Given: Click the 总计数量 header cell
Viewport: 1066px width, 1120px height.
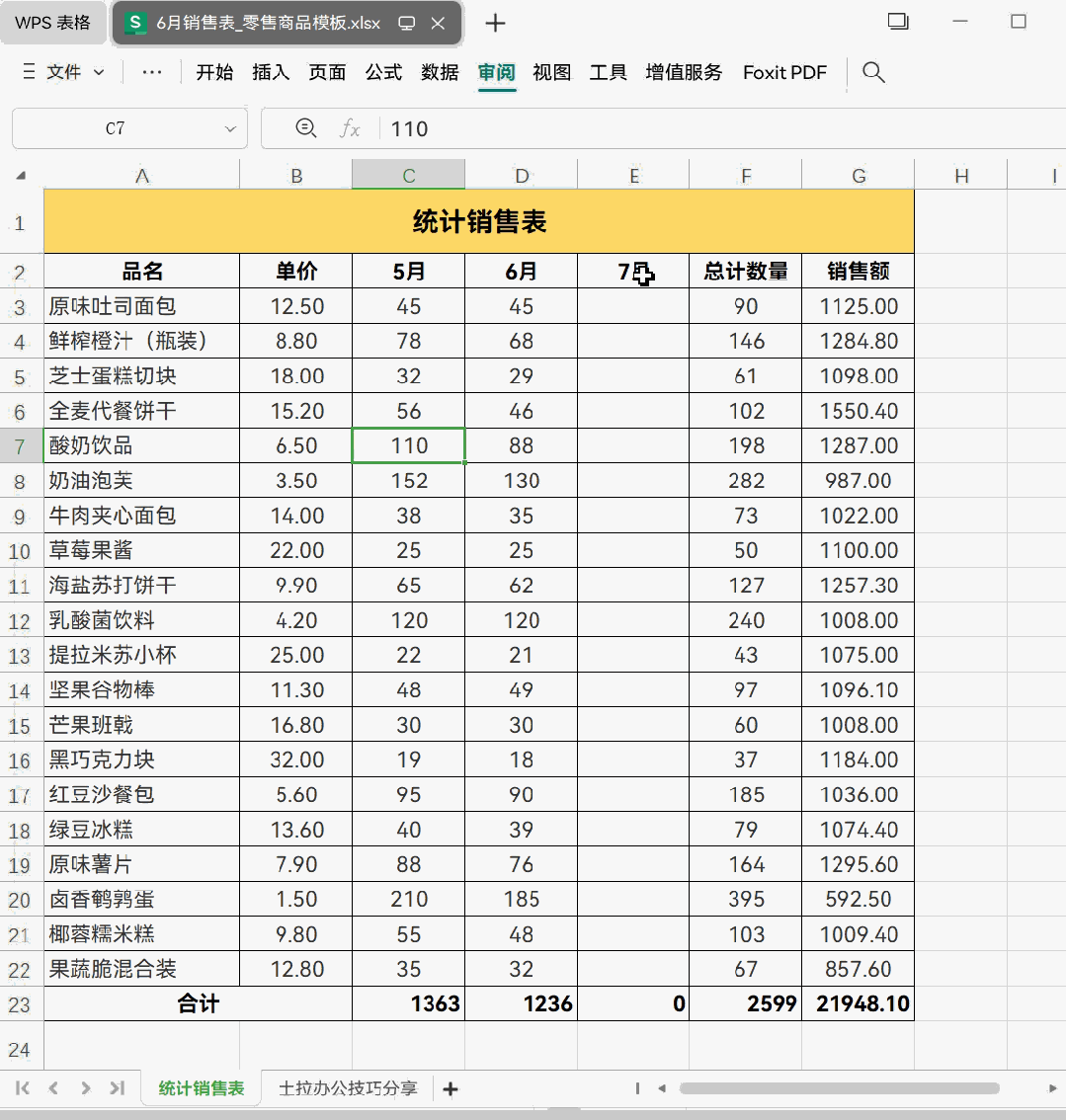Looking at the screenshot, I should point(745,272).
